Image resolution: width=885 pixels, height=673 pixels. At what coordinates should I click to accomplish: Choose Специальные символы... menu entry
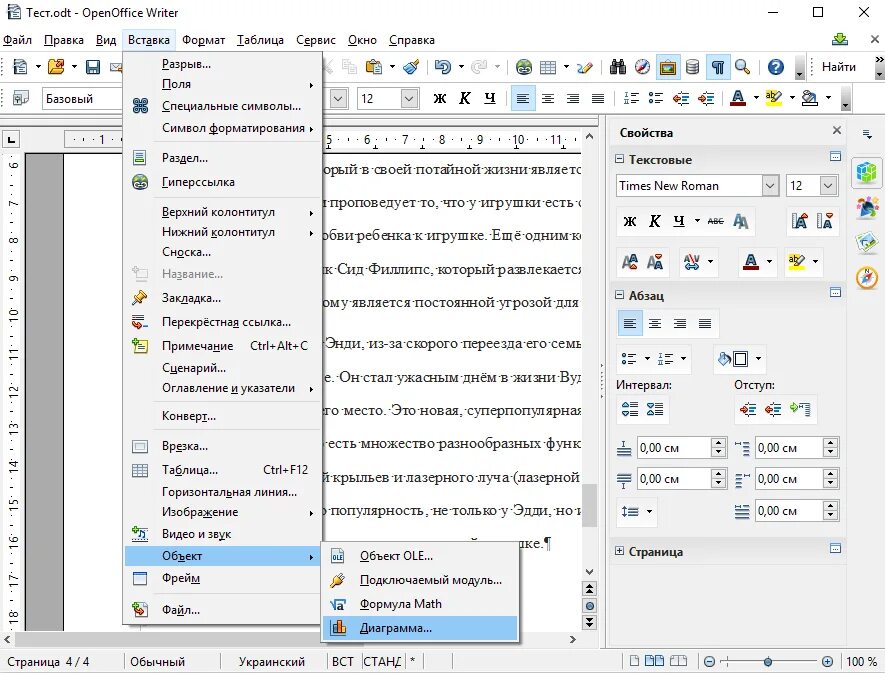click(223, 106)
